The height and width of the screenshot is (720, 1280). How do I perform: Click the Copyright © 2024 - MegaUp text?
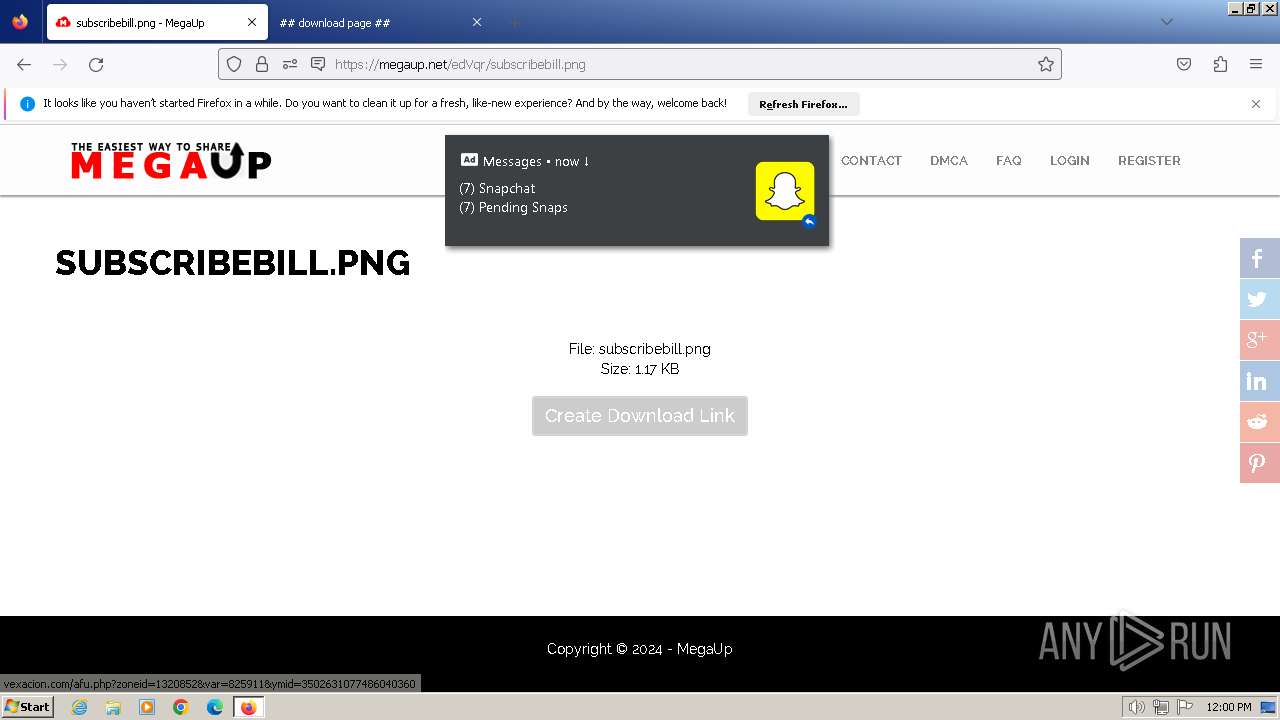point(640,649)
